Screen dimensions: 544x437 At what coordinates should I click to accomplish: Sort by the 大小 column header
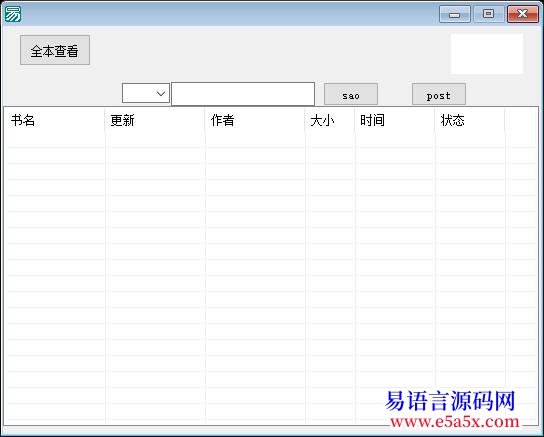[330, 120]
